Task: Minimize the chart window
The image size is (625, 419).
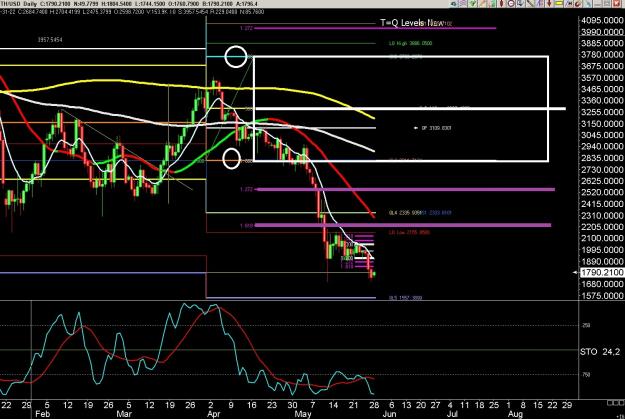Action: pyautogui.click(x=598, y=4)
